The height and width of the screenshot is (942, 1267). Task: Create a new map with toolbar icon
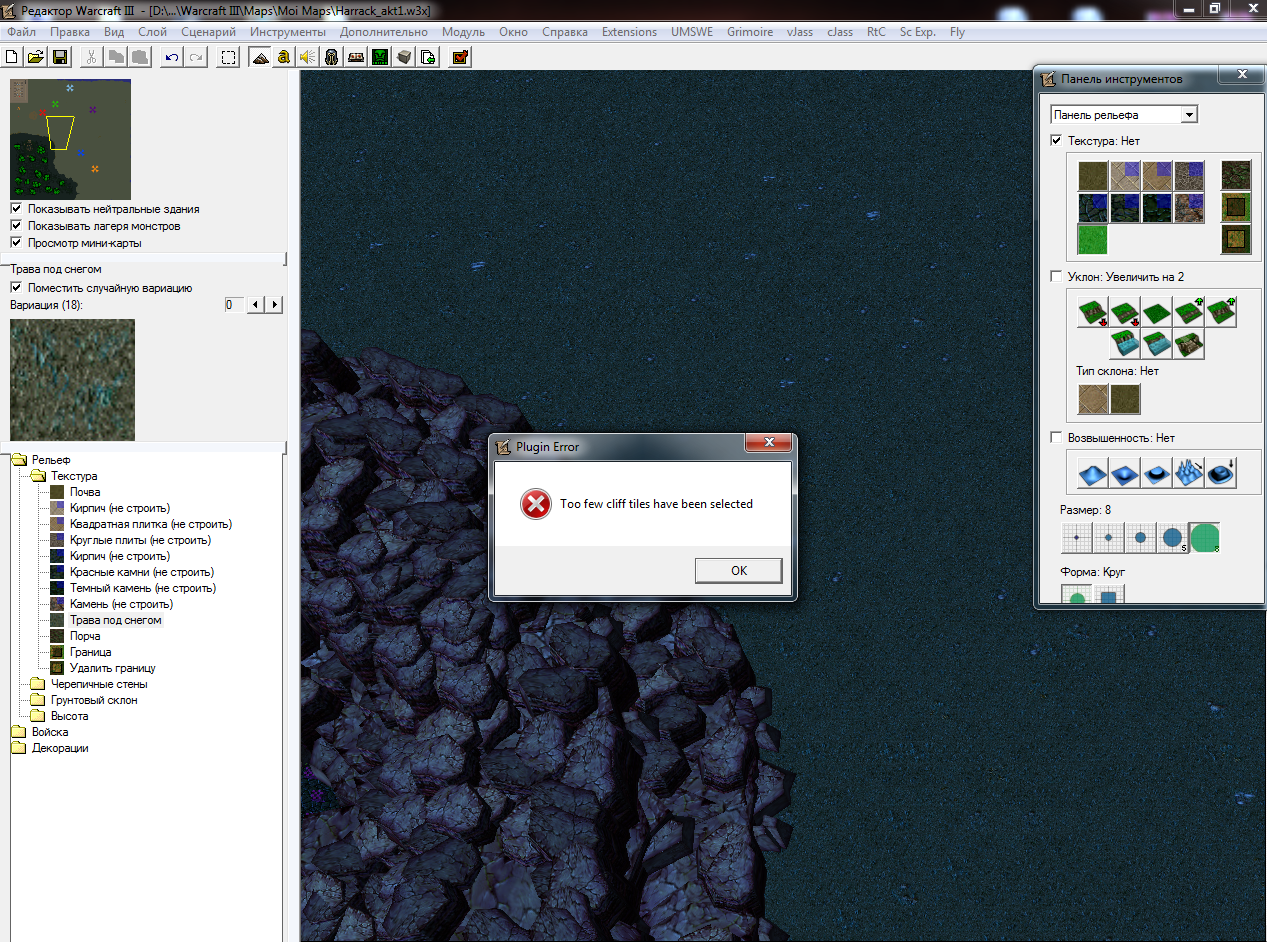click(13, 57)
